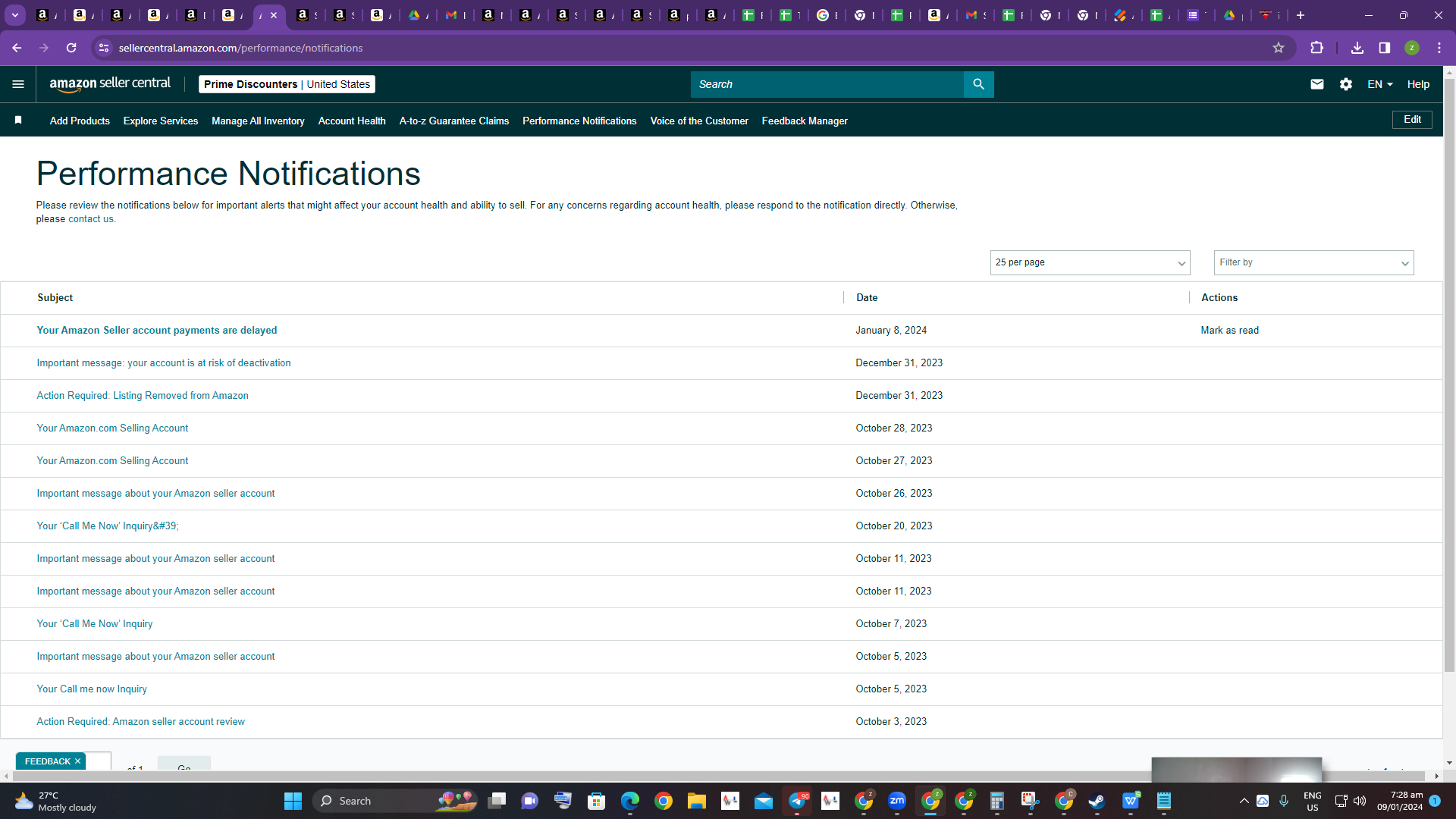Screen dimensions: 1456x819
Task: Bookmark this page with the star icon
Action: (x=1279, y=48)
